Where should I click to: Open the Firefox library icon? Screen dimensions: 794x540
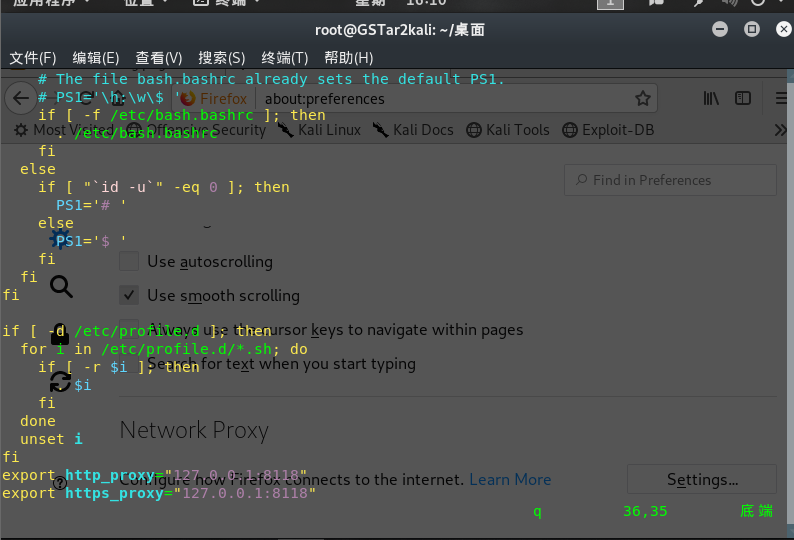[x=711, y=98]
